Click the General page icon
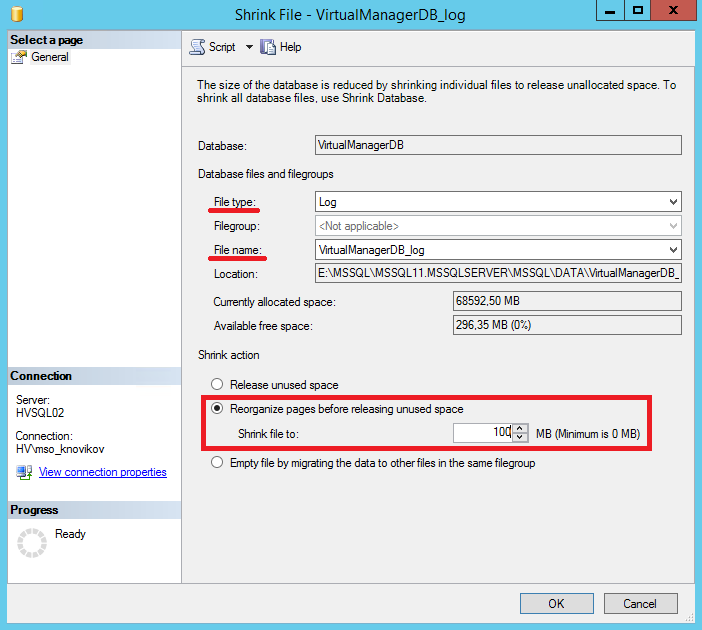Viewport: 702px width, 630px height. coord(19,57)
